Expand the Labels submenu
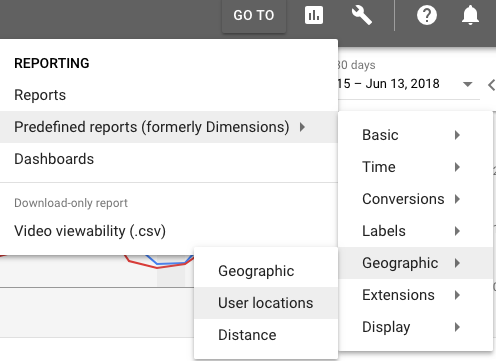Image resolution: width=496 pixels, height=361 pixels. tap(415, 231)
